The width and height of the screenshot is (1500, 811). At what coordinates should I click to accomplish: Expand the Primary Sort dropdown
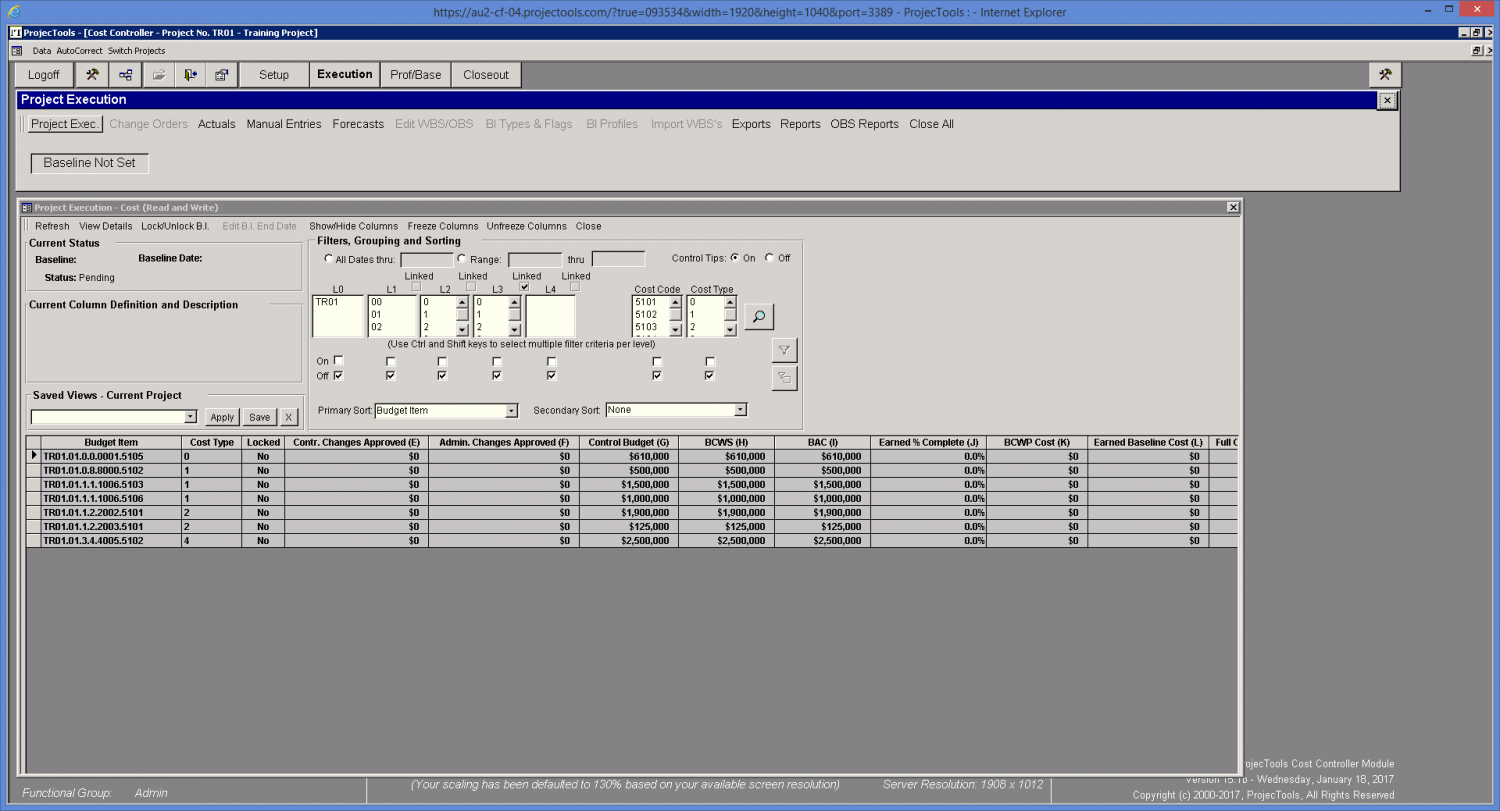(511, 411)
